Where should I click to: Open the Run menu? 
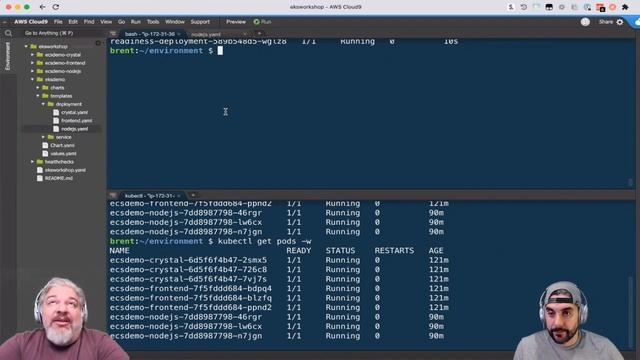click(136, 22)
